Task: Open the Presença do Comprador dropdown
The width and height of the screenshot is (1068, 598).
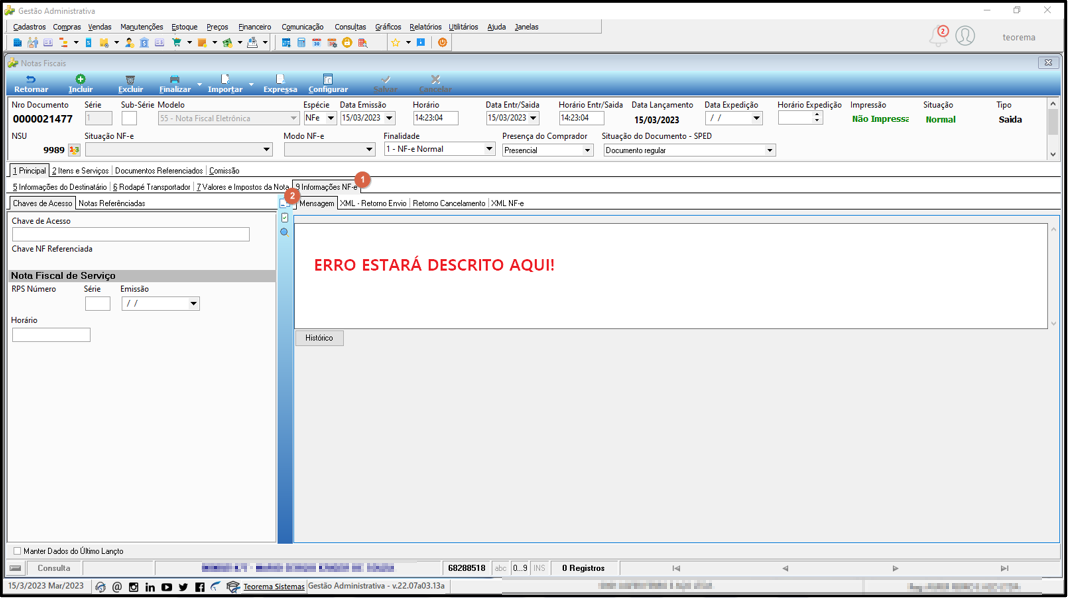Action: pyautogui.click(x=587, y=150)
